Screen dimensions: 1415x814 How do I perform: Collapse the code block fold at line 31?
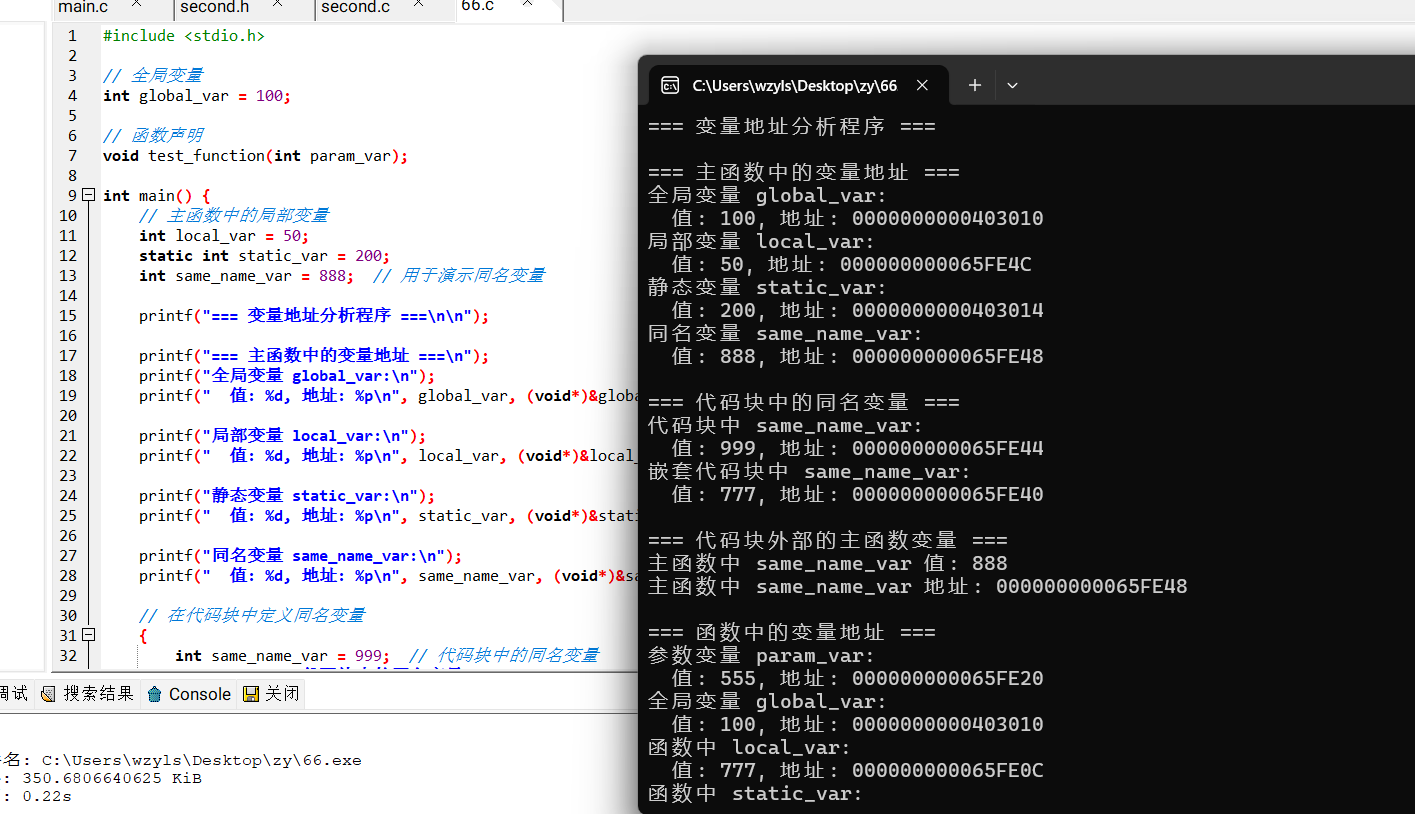click(89, 635)
